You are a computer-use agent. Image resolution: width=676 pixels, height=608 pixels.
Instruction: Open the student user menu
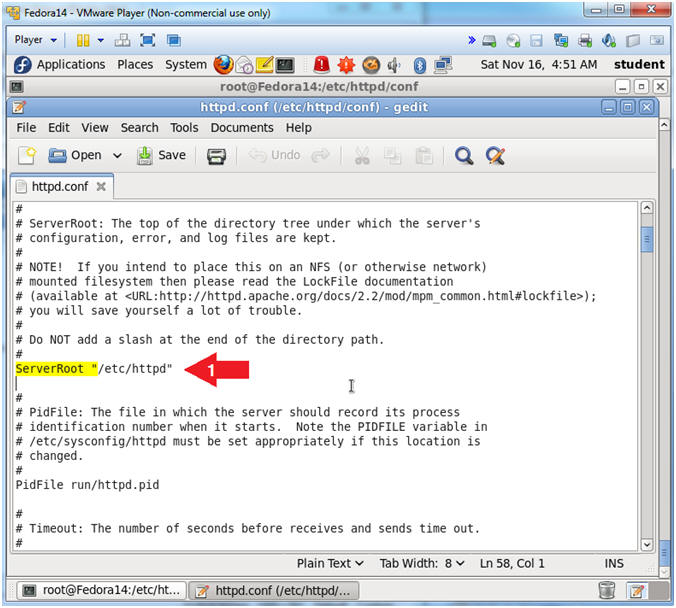639,65
